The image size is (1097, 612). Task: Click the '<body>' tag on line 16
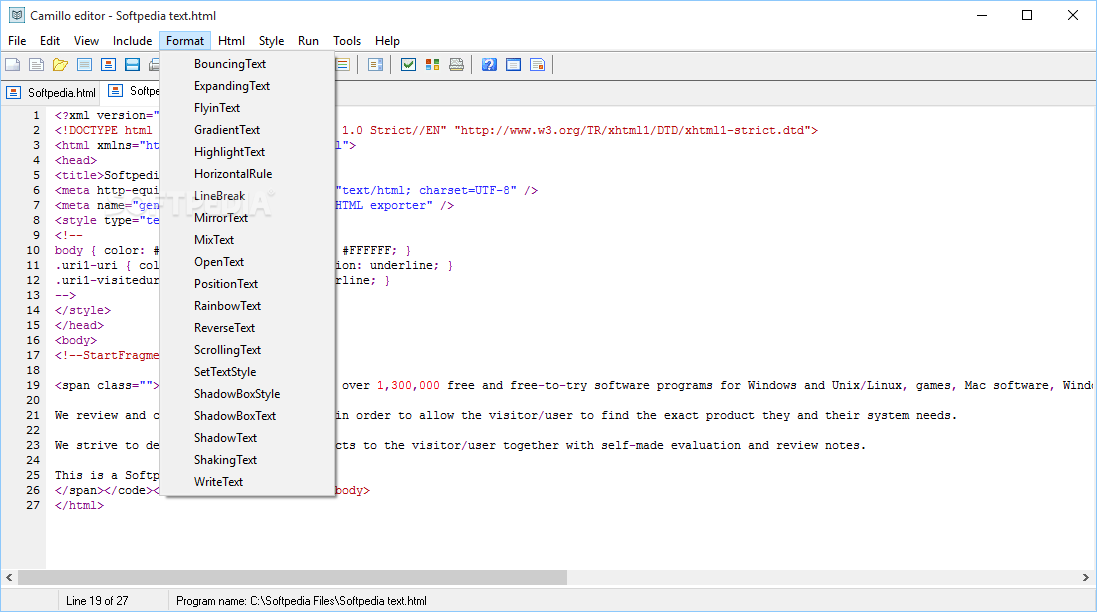pos(76,341)
